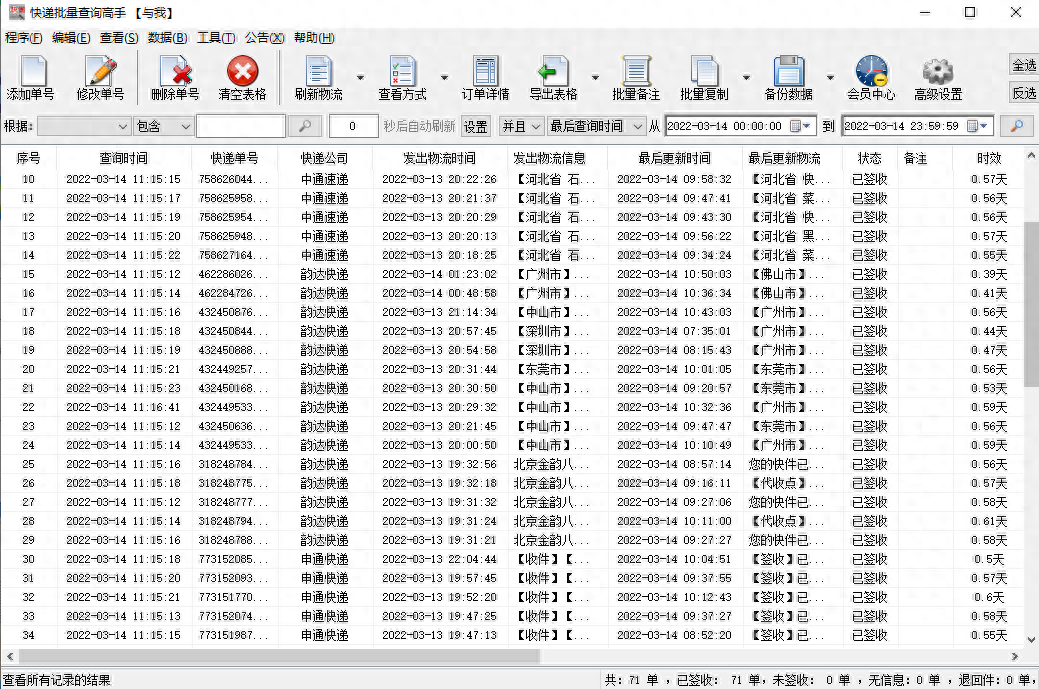Viewport: 1039px width, 689px height.
Task: Click the 删除单号 delete icon
Action: 175,73
